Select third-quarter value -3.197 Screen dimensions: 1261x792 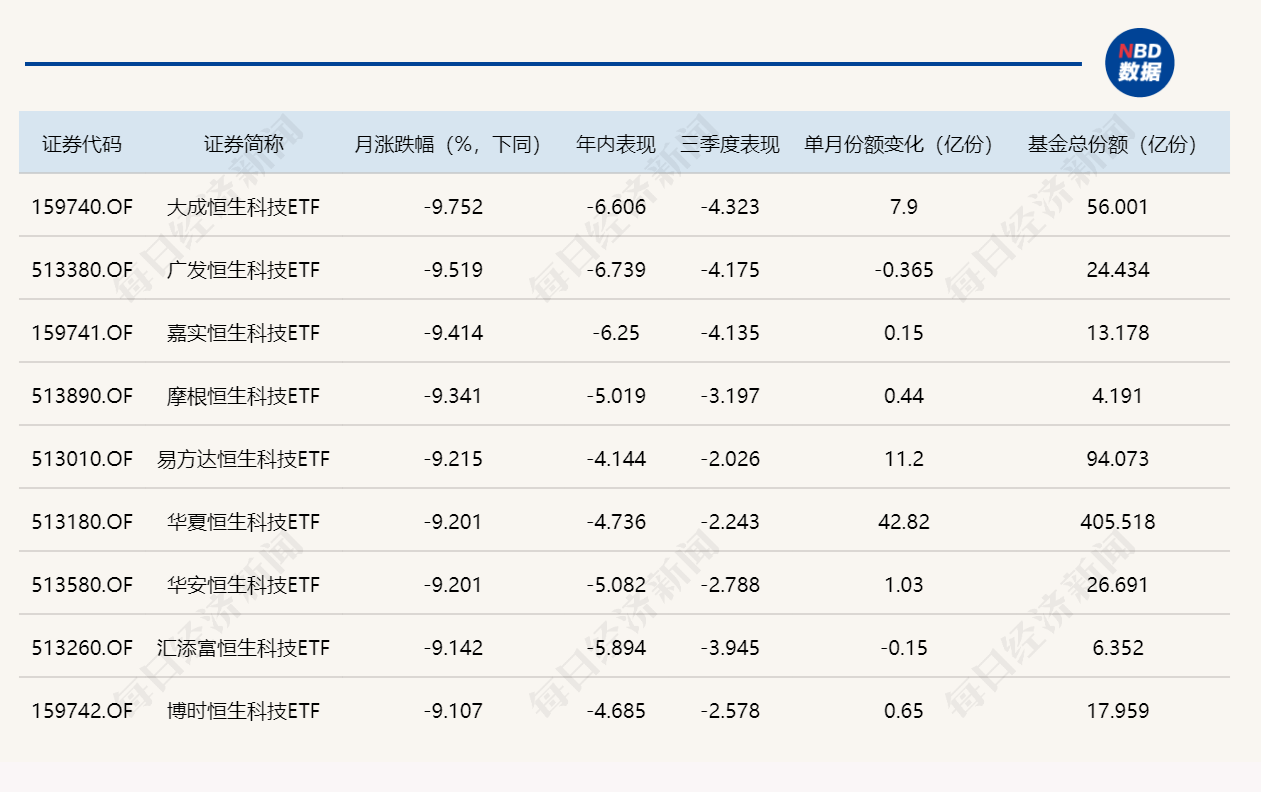[x=730, y=396]
